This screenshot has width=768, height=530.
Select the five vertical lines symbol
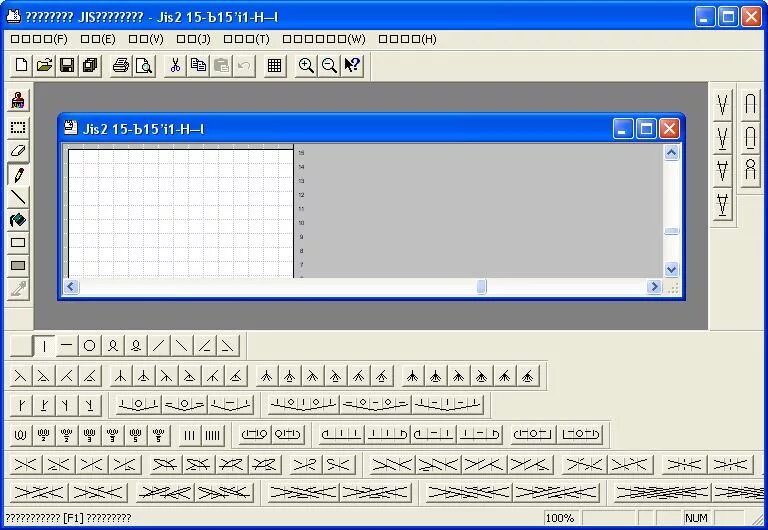point(213,435)
